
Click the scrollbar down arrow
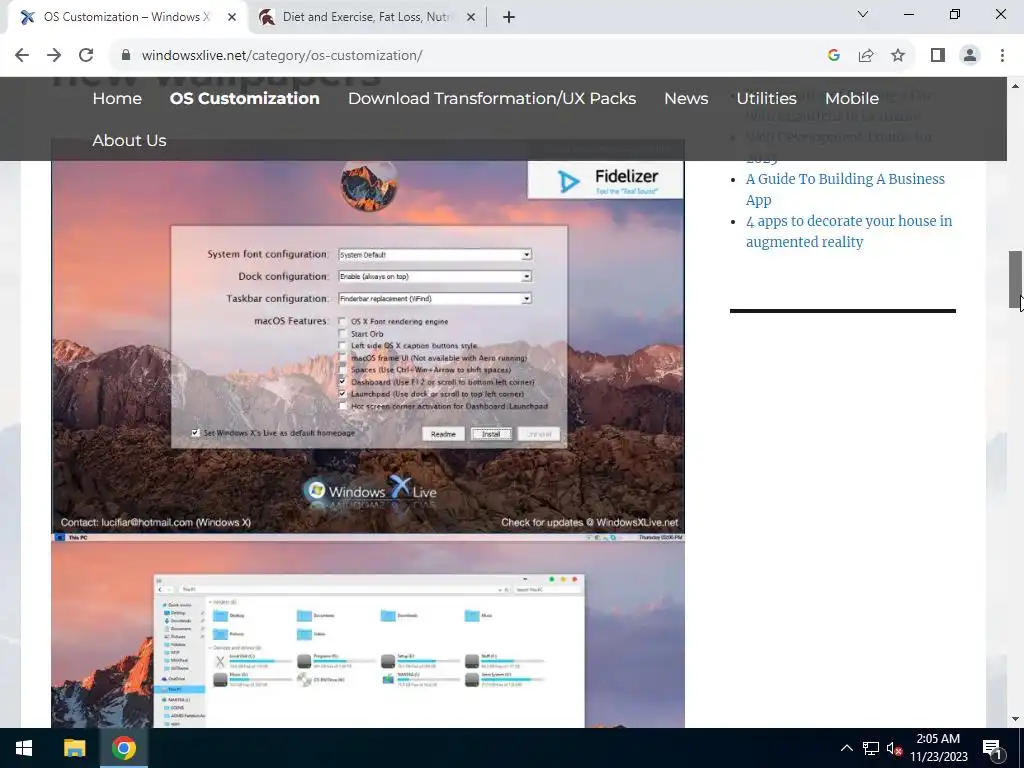[x=1016, y=719]
